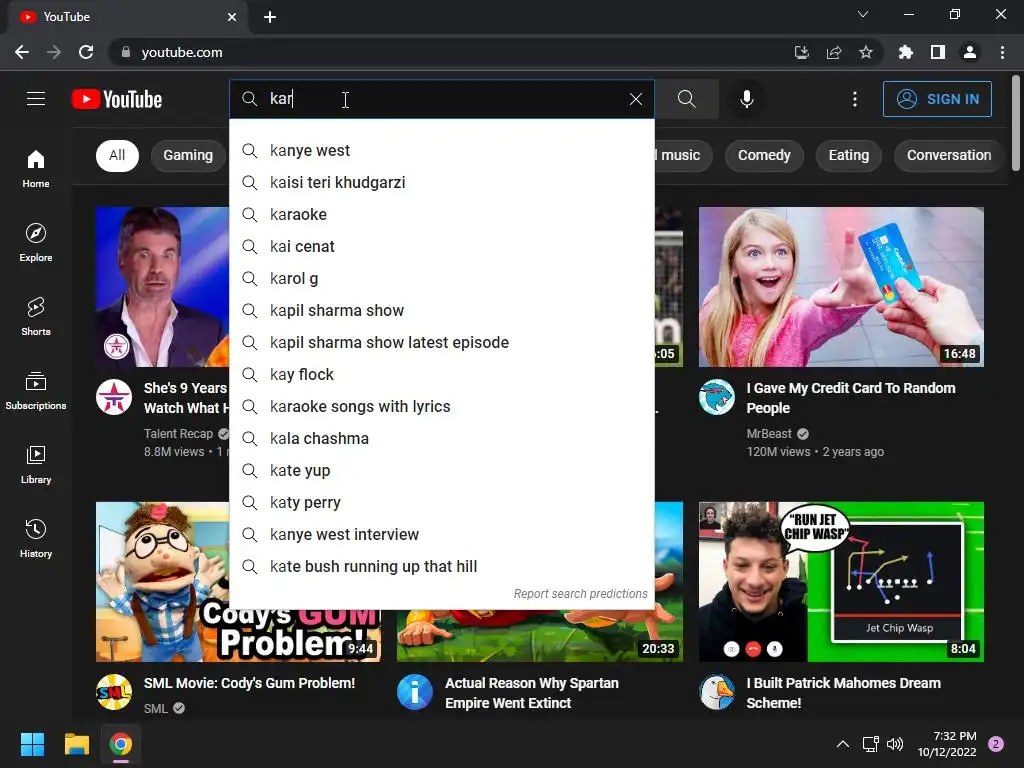Click the magnifier search button
1024x768 pixels.
(686, 99)
